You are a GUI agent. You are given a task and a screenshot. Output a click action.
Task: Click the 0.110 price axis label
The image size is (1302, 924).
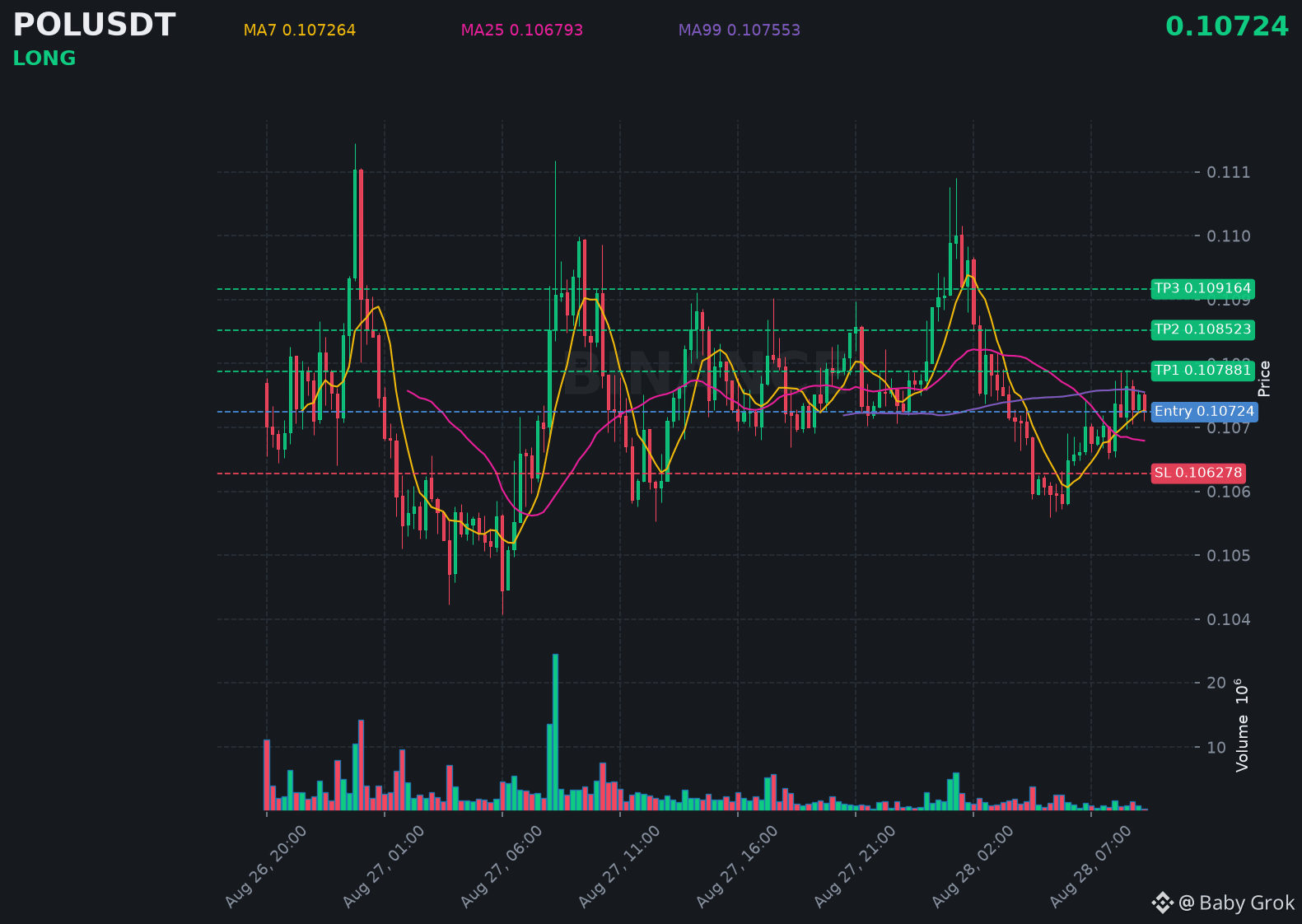pyautogui.click(x=1228, y=236)
